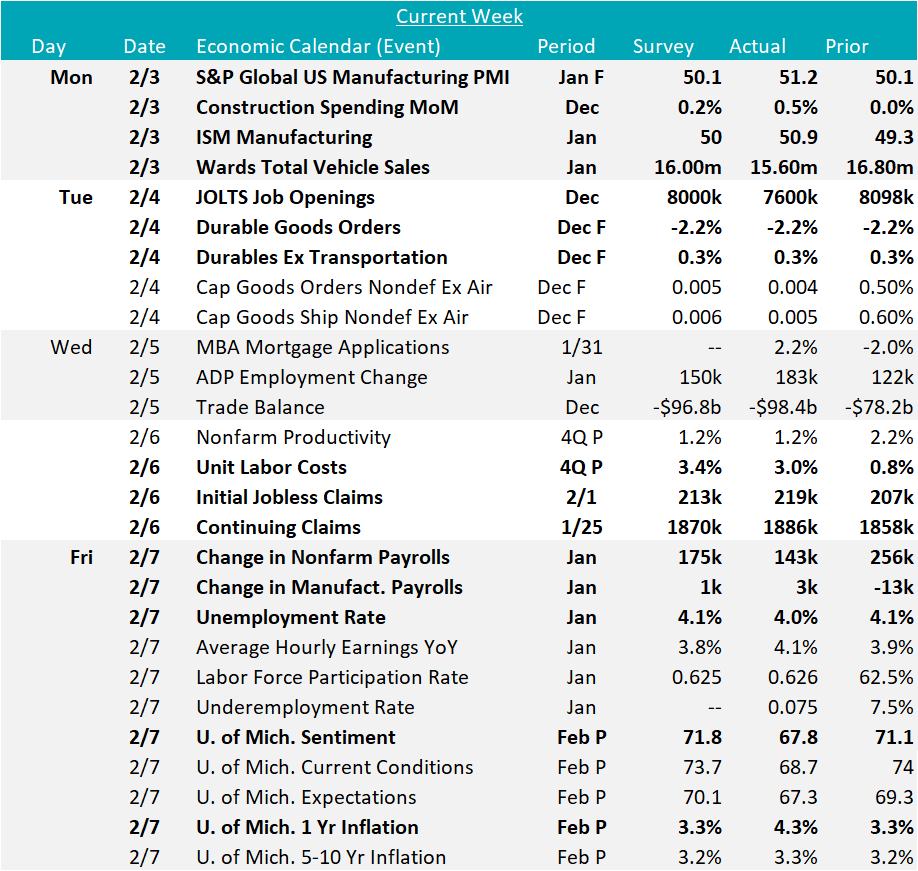Viewport: 918px width, 871px height.
Task: Select the 'JOLTS Job Openings' event cell
Action: click(x=285, y=197)
